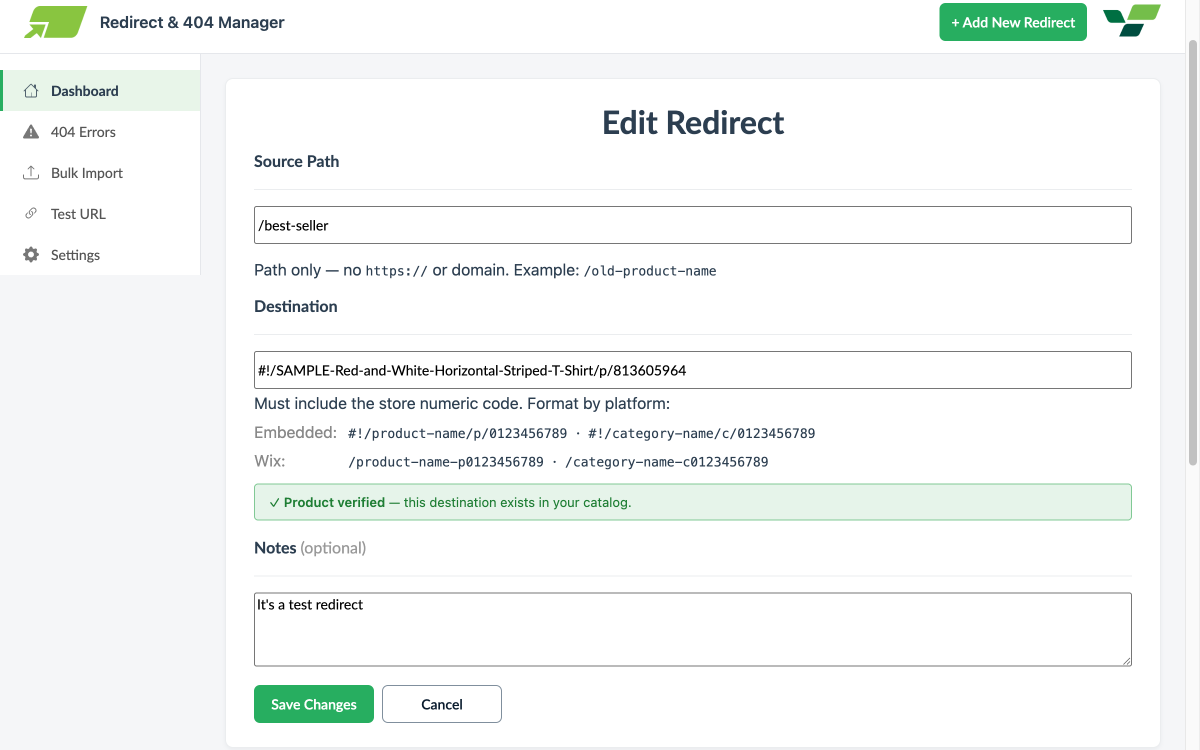The width and height of the screenshot is (1200, 750).
Task: Focus the Source Path input field
Action: tap(693, 225)
